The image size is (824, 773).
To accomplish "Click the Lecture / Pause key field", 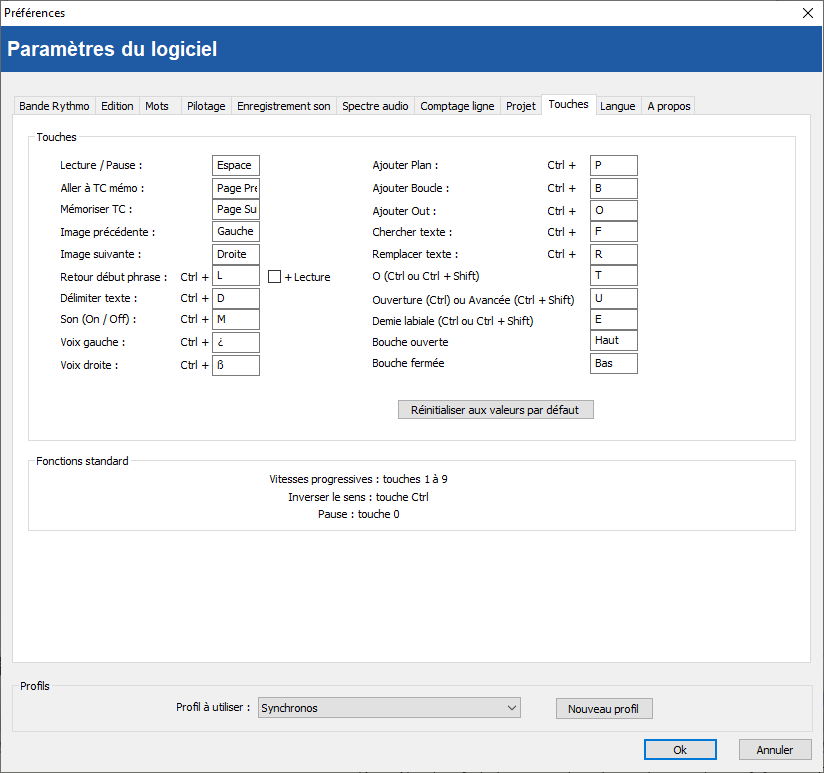I will click(x=236, y=166).
